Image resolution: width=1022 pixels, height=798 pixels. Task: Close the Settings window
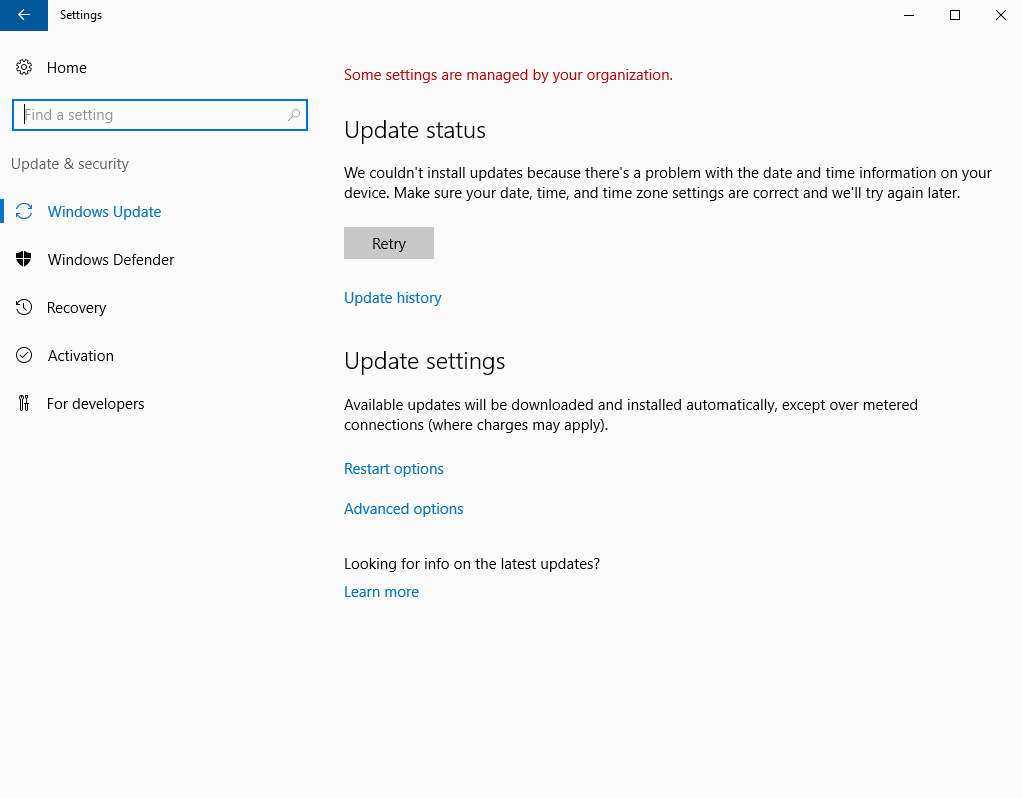pos(1000,15)
